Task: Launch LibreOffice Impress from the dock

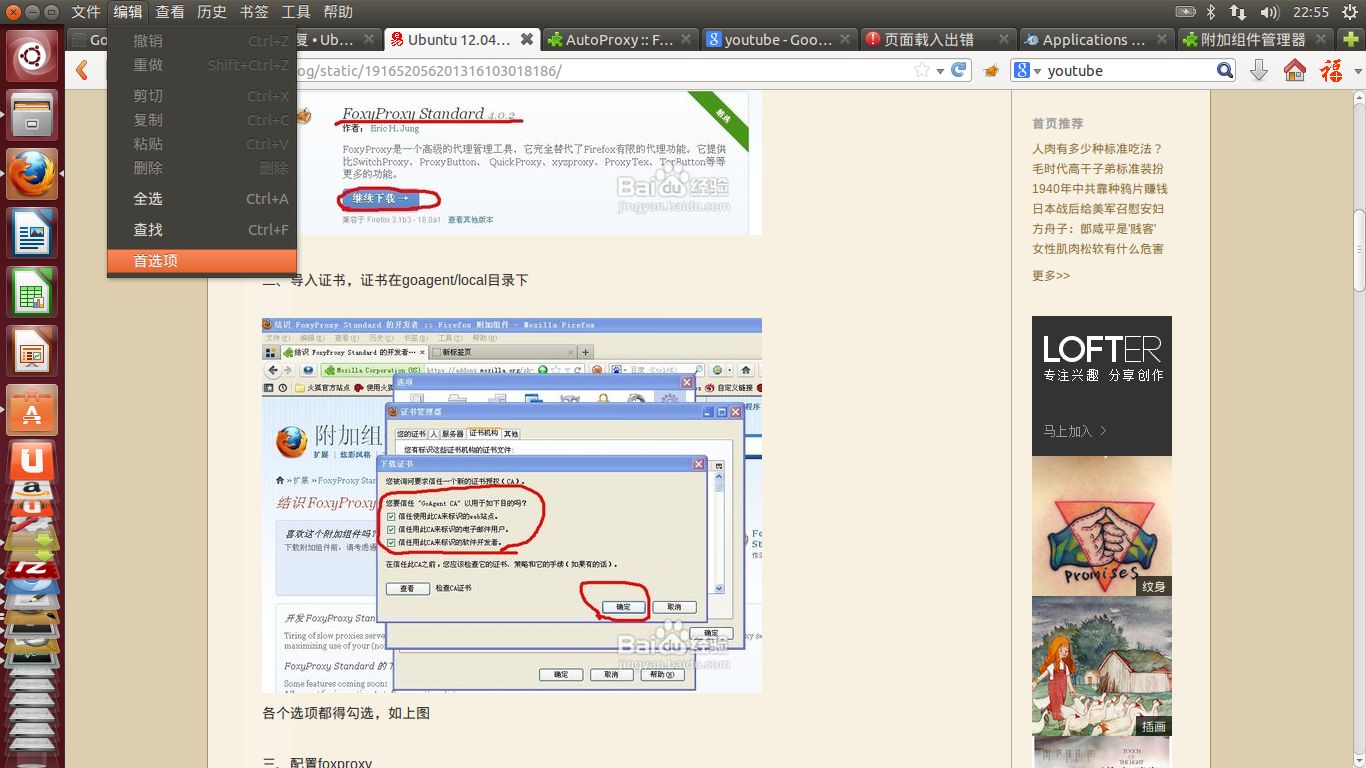Action: [32, 351]
